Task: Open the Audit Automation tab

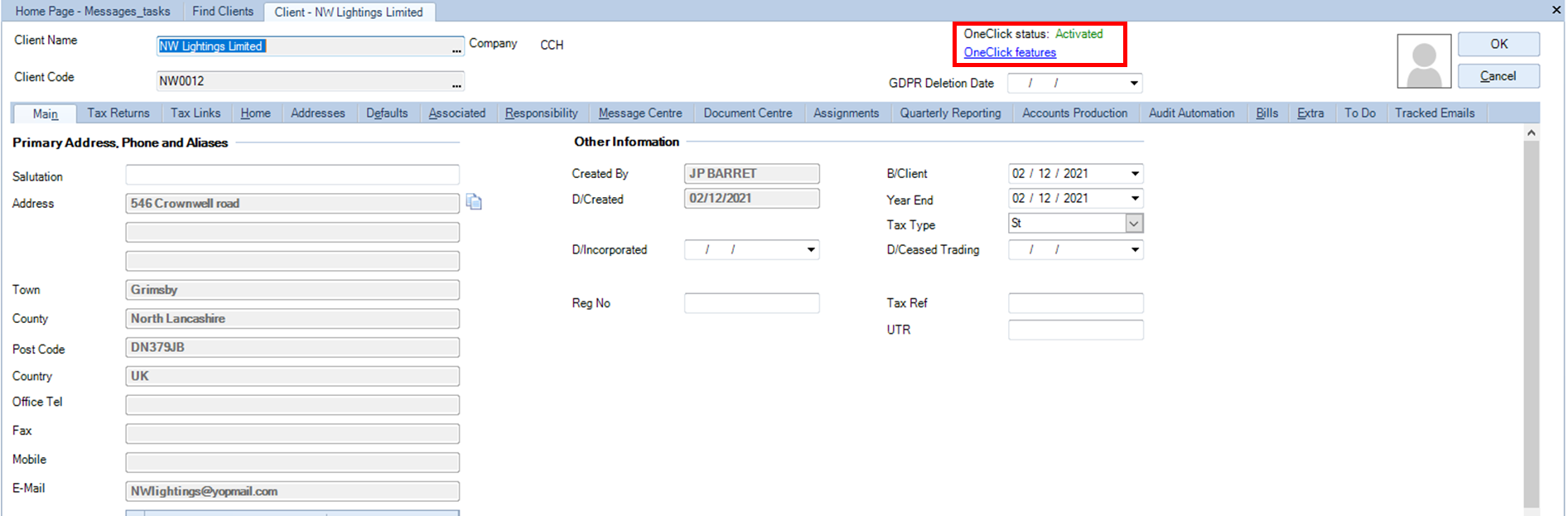Action: [1191, 113]
